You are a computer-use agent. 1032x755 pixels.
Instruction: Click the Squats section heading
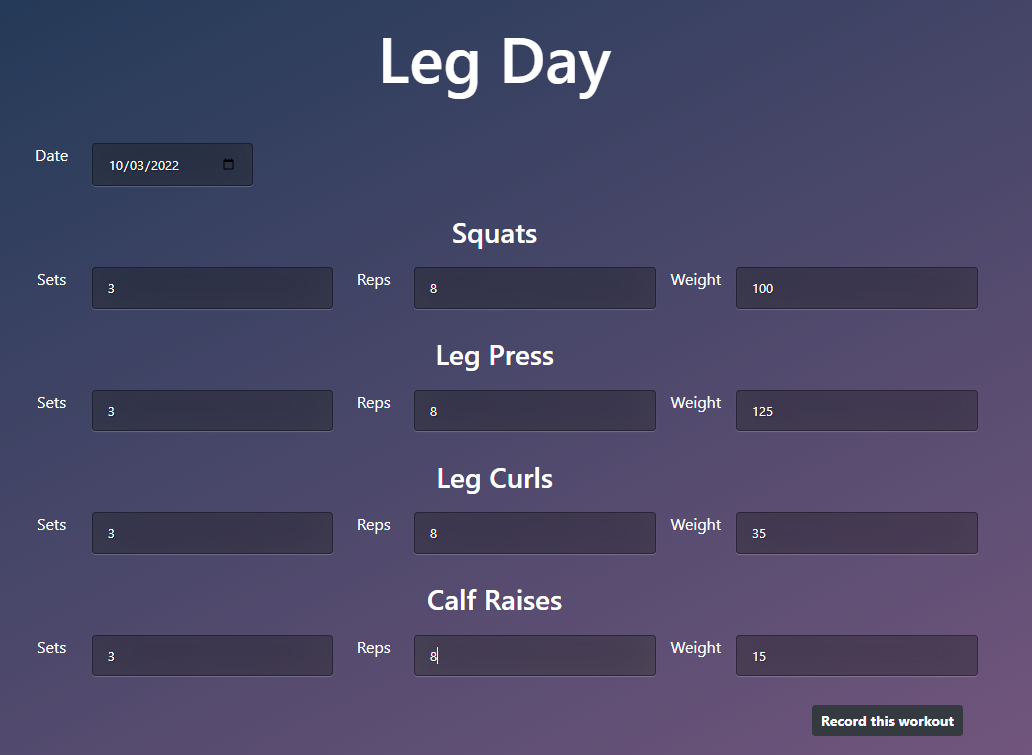point(494,234)
